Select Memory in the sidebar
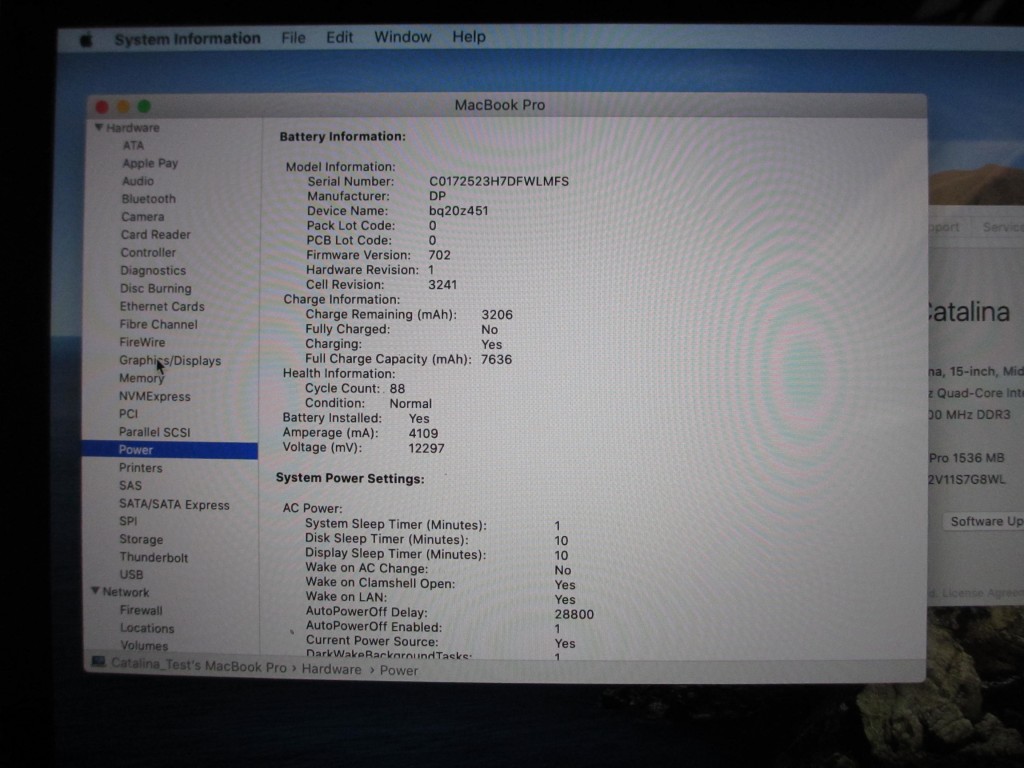 [x=142, y=378]
